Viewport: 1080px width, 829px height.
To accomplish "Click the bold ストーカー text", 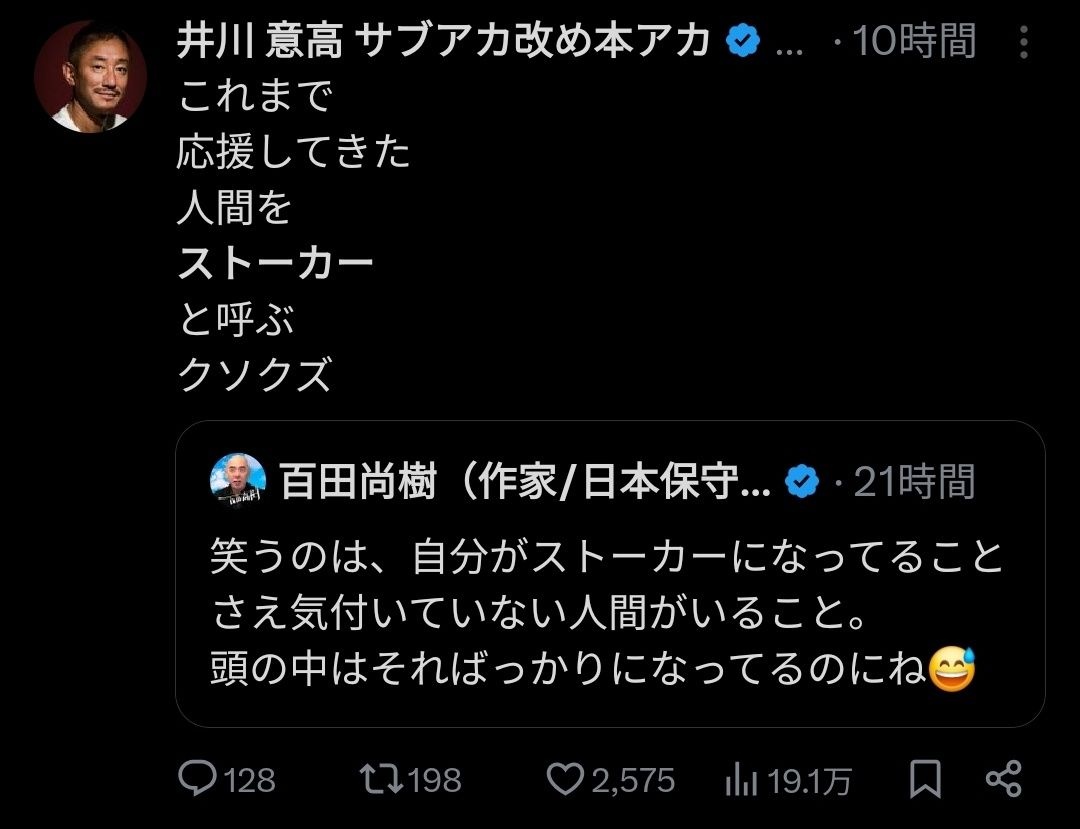I will coord(275,264).
